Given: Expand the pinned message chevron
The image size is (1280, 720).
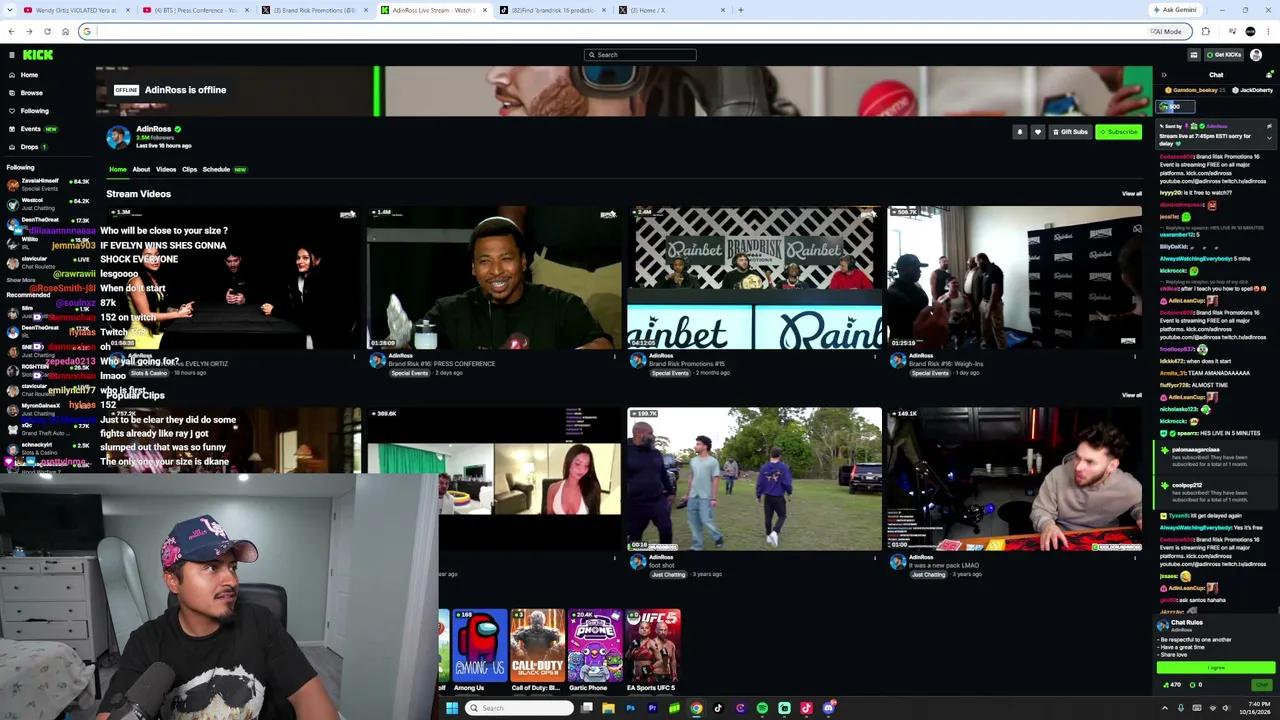Looking at the screenshot, I should tap(1269, 137).
